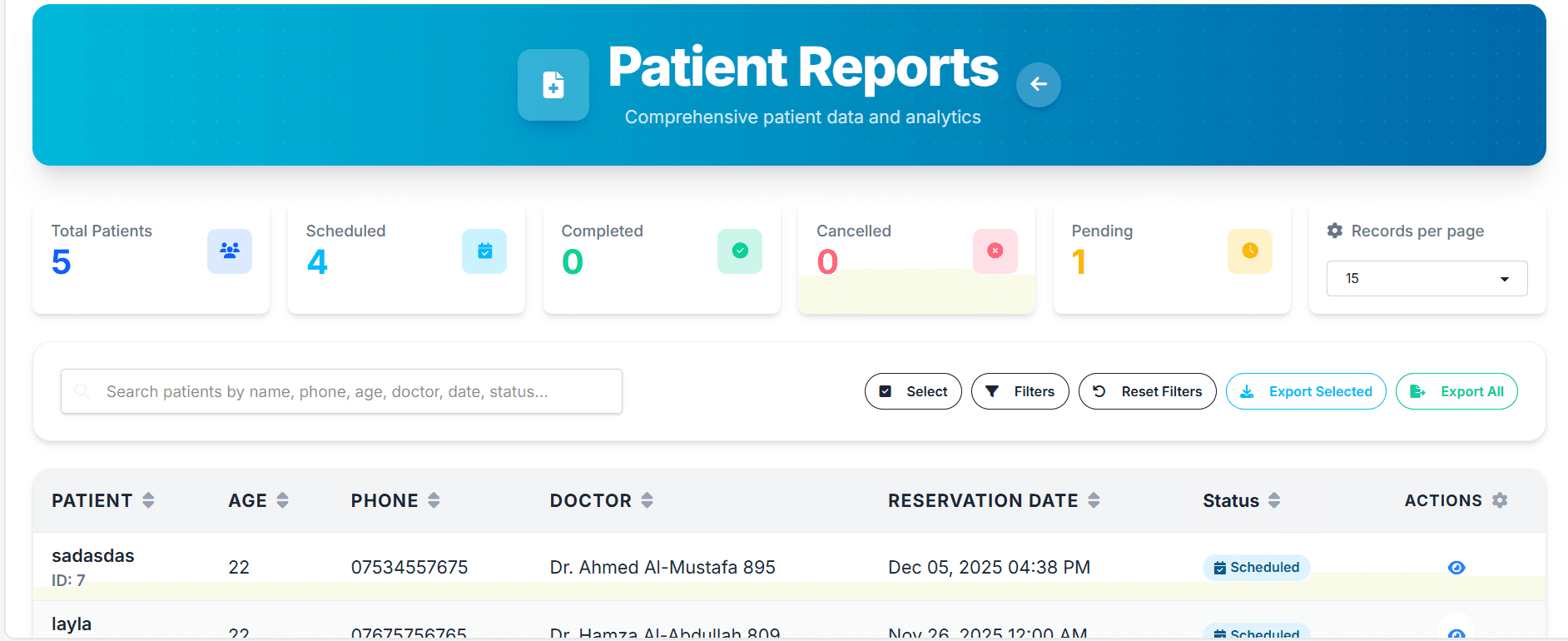
Task: Click patient name layla
Action: pos(72,624)
